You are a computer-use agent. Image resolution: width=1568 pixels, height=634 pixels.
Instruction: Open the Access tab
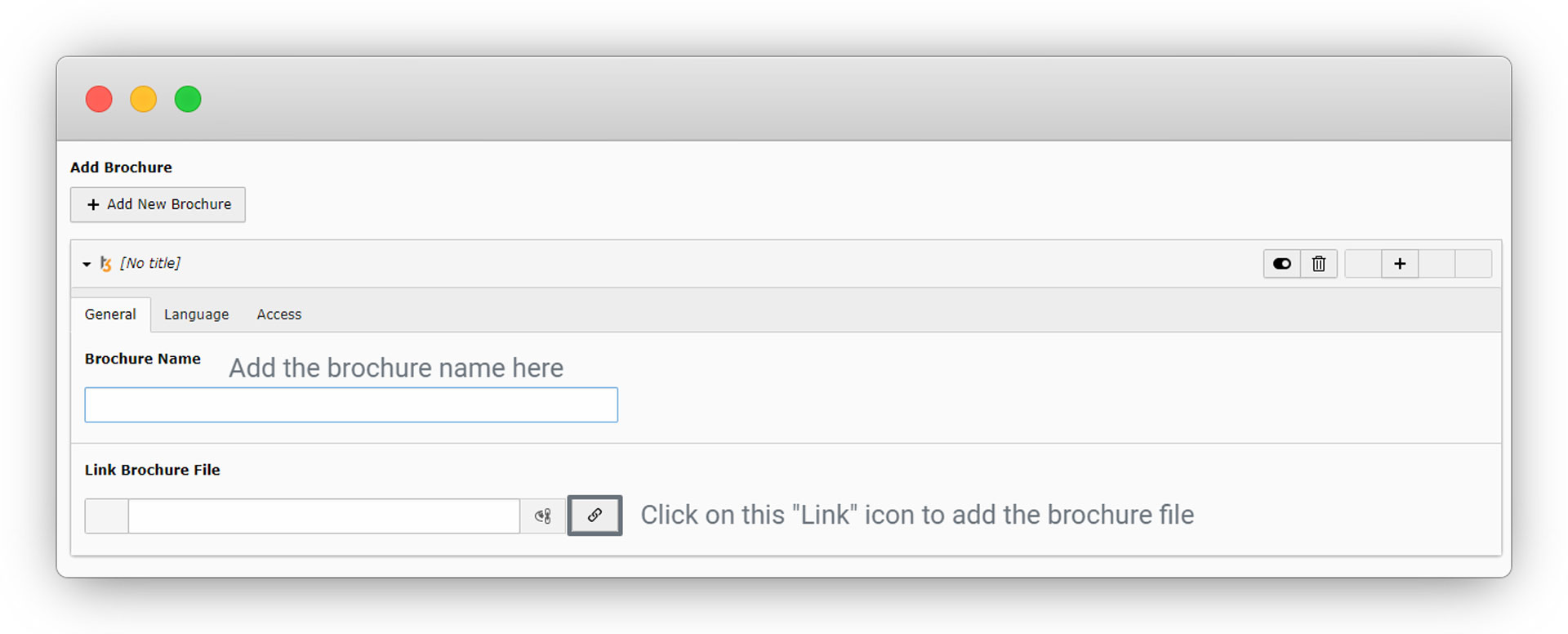278,315
